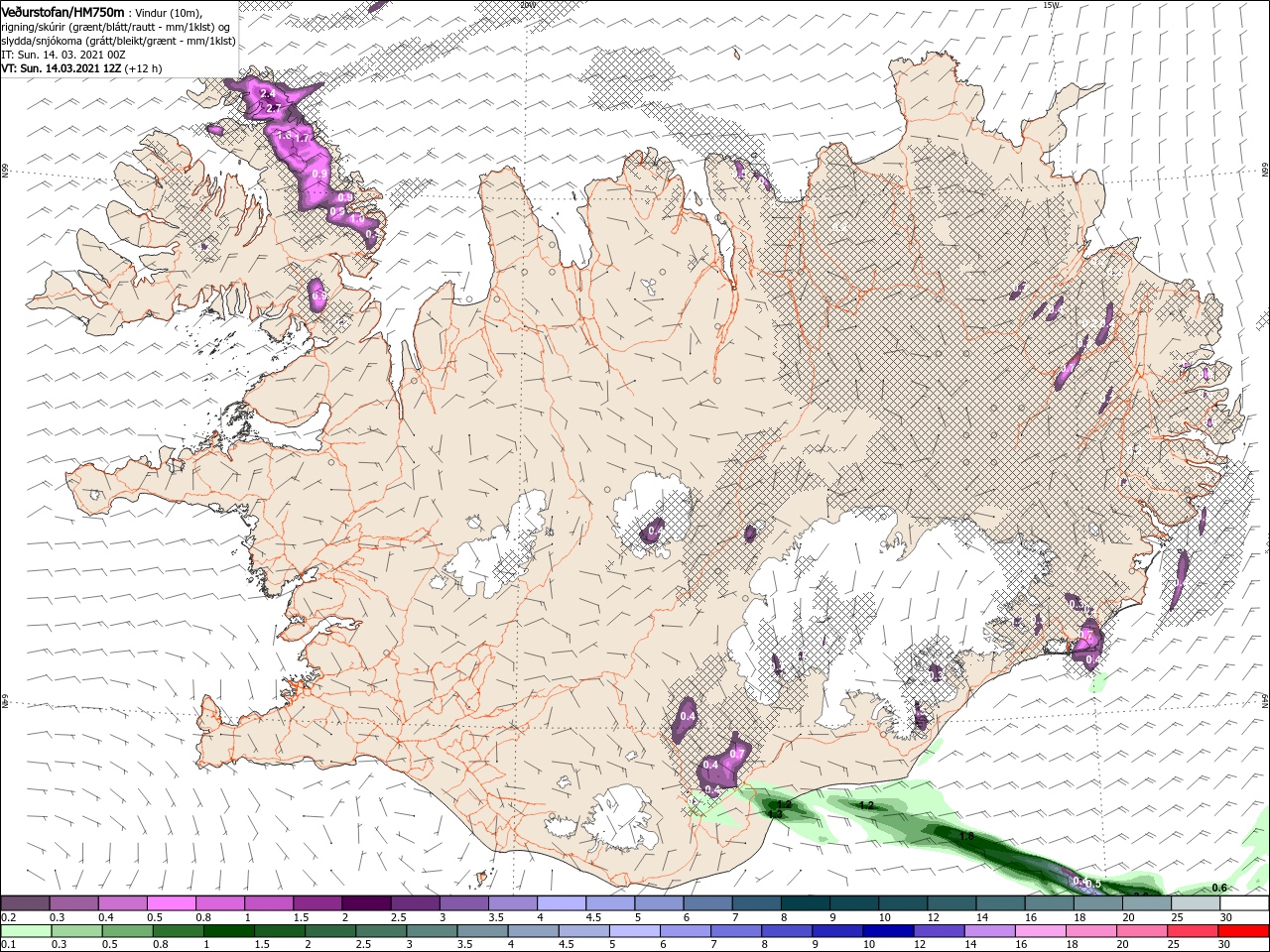The image size is (1270, 952).
Task: Click the '0.2' number under snow legend row
Action: (8, 917)
